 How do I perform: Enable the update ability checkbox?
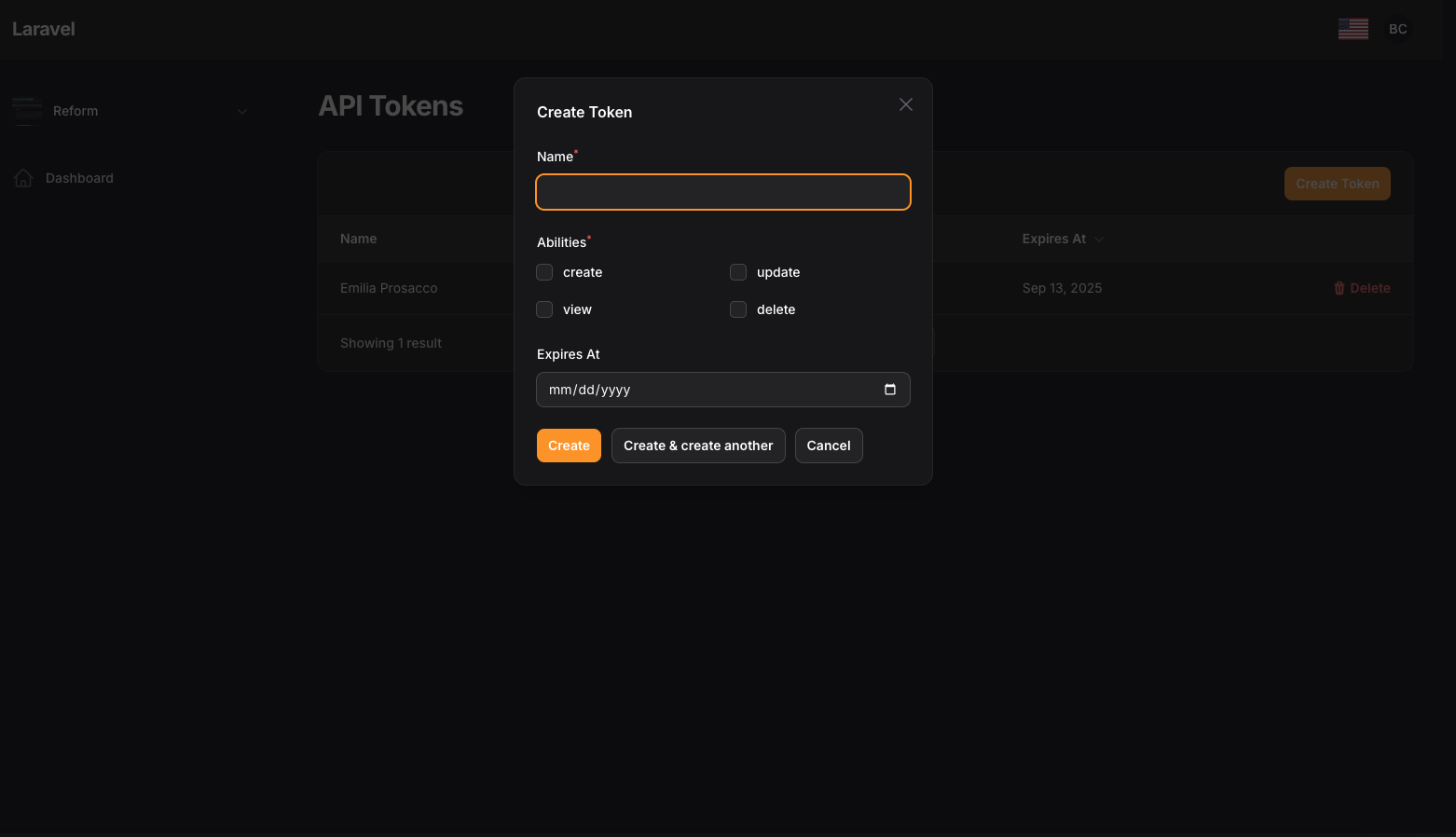pyautogui.click(x=738, y=272)
